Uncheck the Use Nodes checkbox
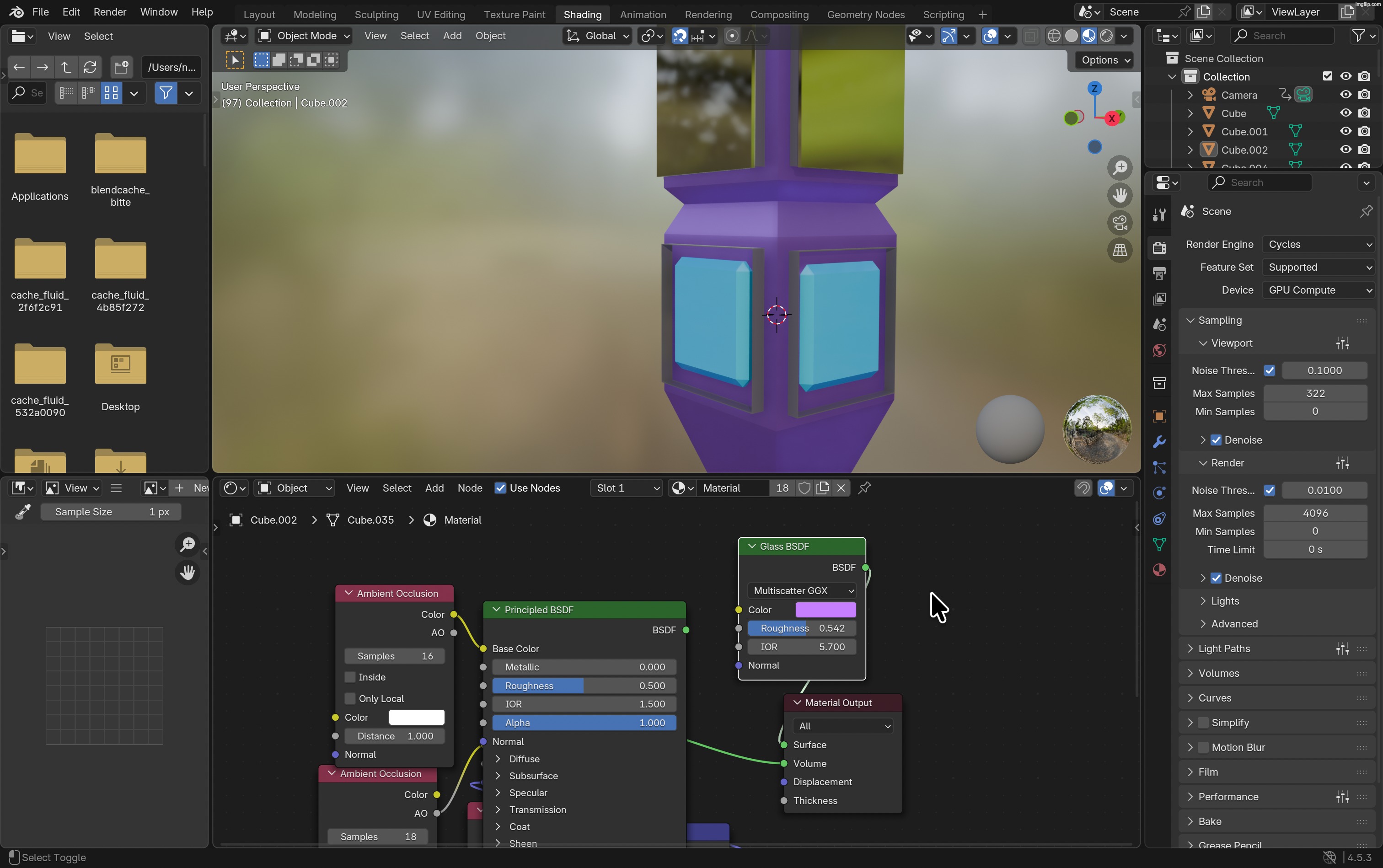The height and width of the screenshot is (868, 1383). (500, 488)
